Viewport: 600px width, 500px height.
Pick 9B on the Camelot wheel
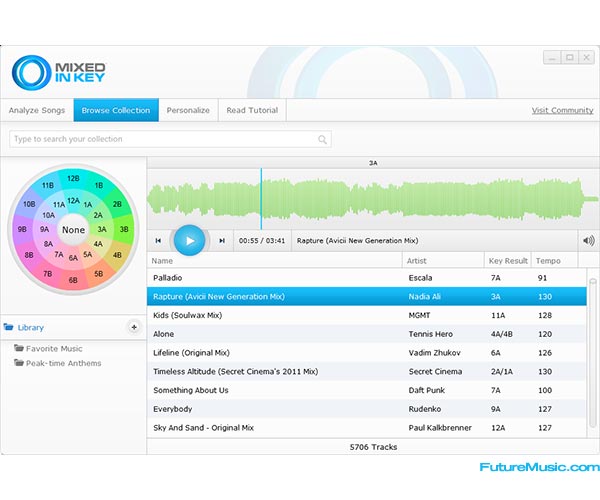pyautogui.click(x=22, y=230)
